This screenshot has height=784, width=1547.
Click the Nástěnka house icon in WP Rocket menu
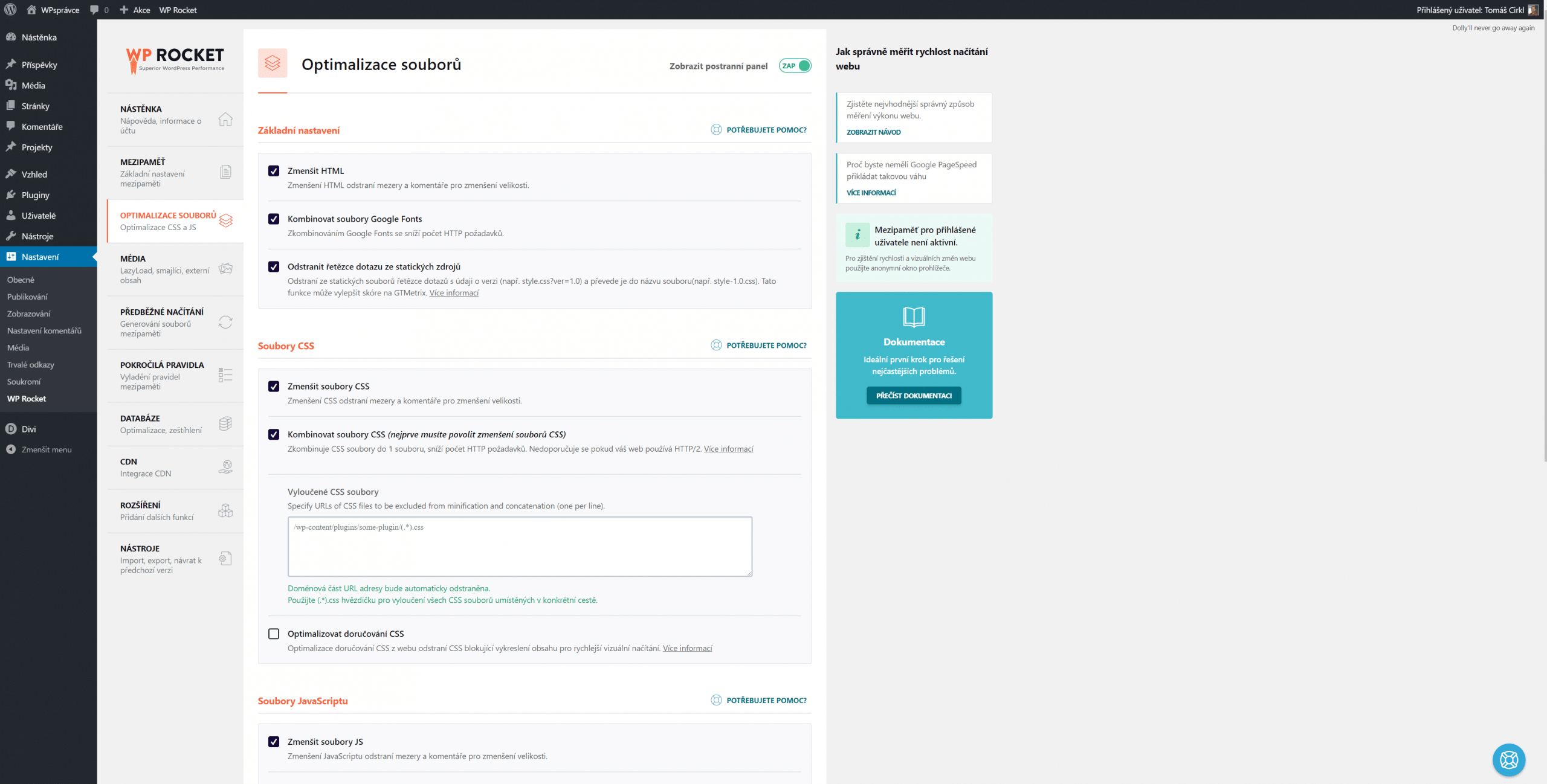click(x=225, y=119)
